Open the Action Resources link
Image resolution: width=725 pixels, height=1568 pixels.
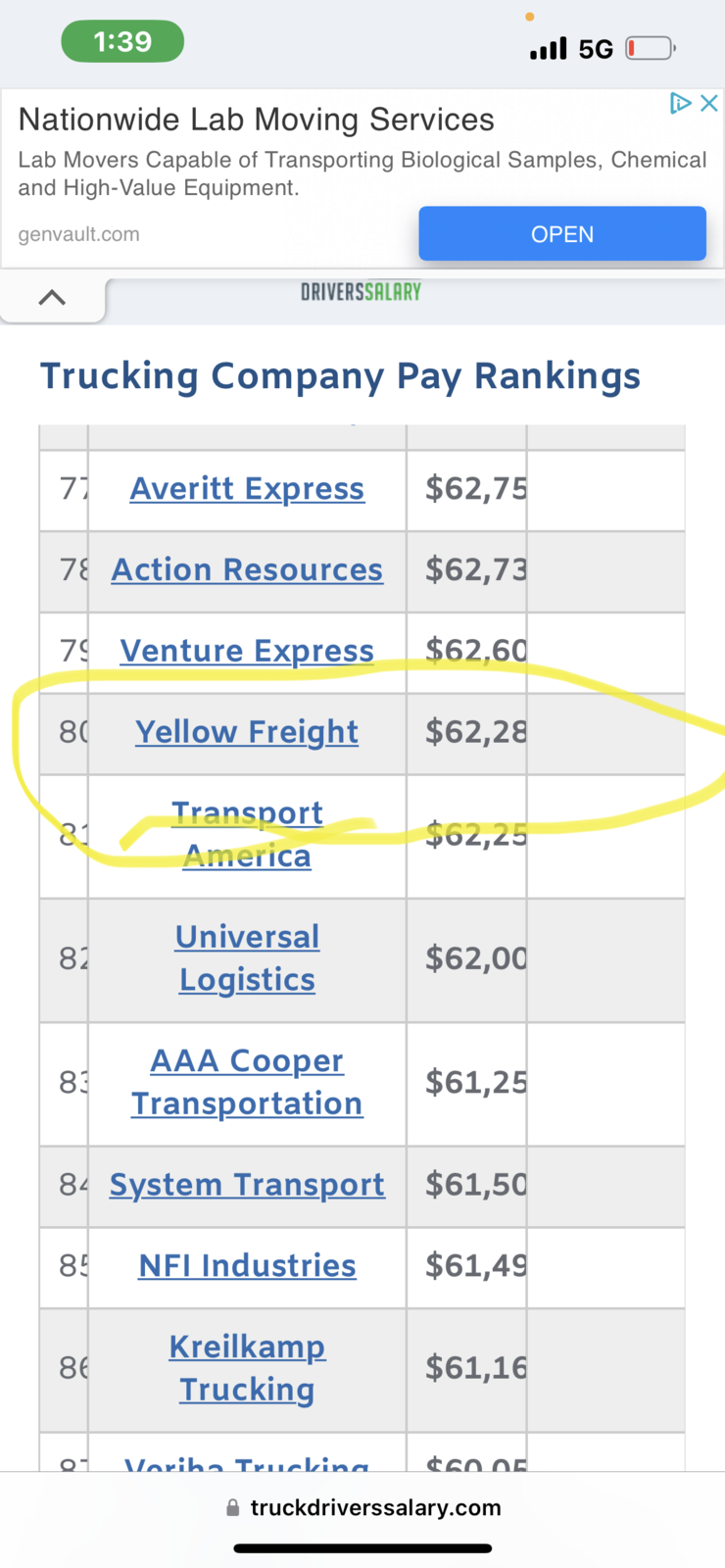coord(247,569)
